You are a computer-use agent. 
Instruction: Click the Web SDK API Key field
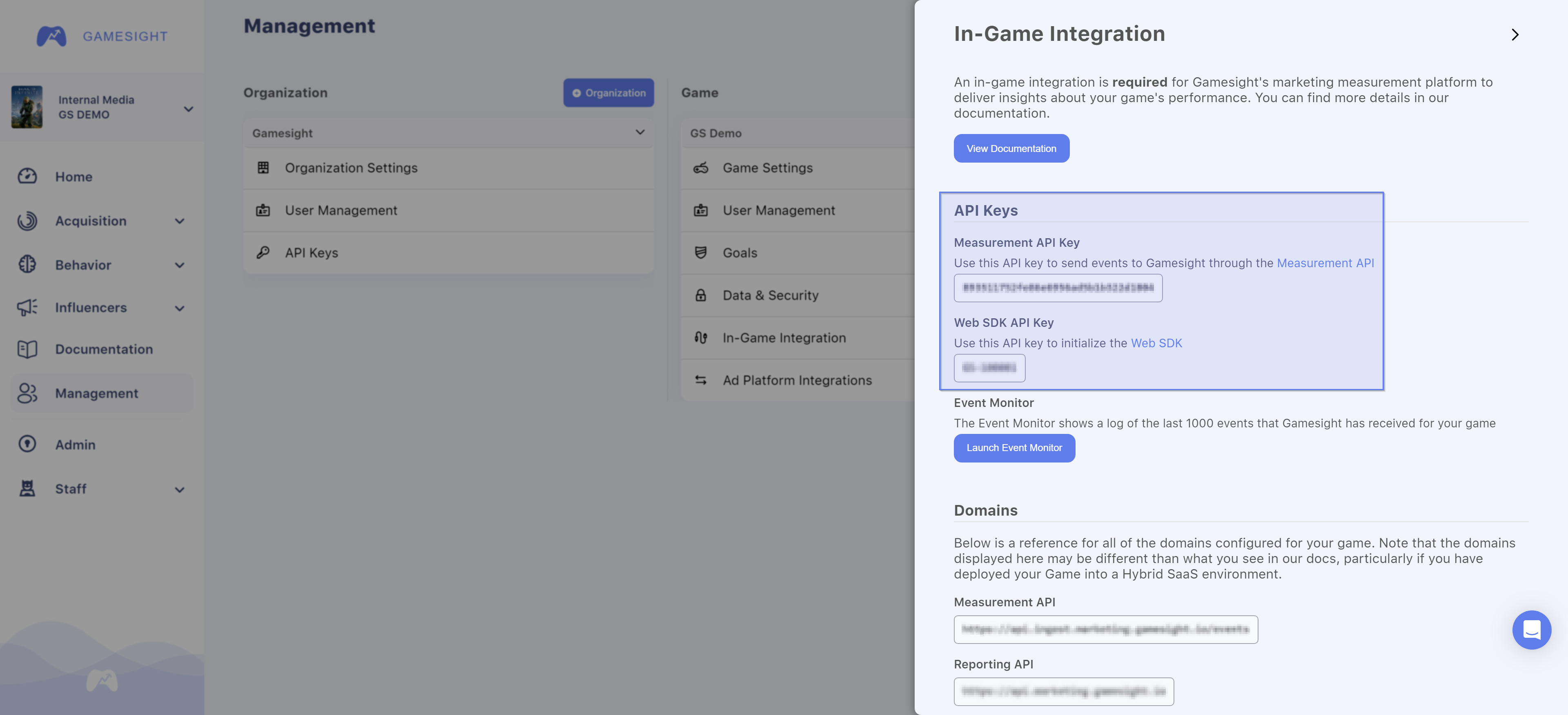pos(989,368)
